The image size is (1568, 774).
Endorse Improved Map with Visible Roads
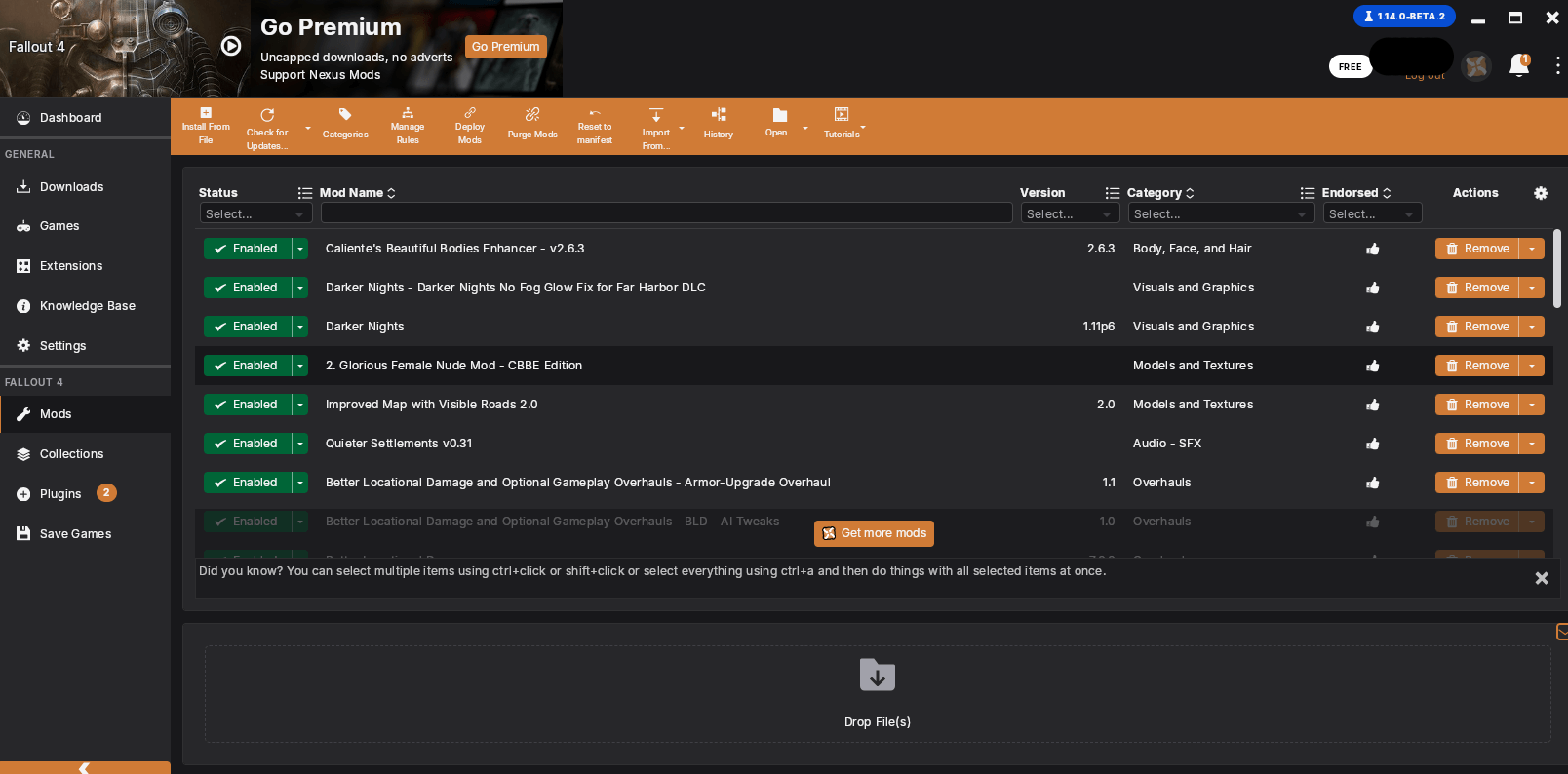pos(1373,405)
